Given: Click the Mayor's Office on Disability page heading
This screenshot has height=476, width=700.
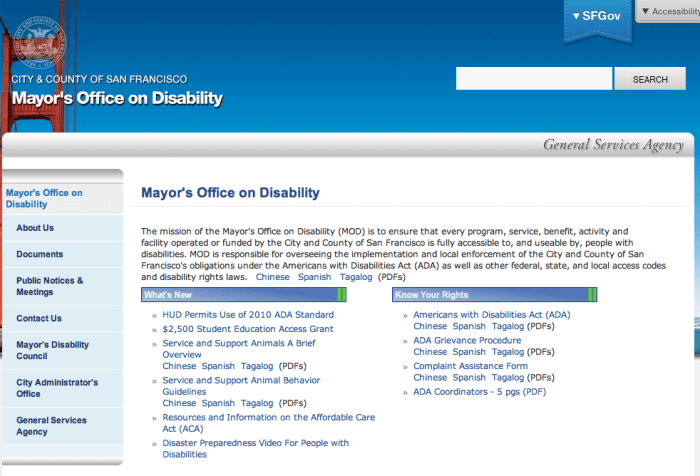Looking at the screenshot, I should pyautogui.click(x=230, y=192).
